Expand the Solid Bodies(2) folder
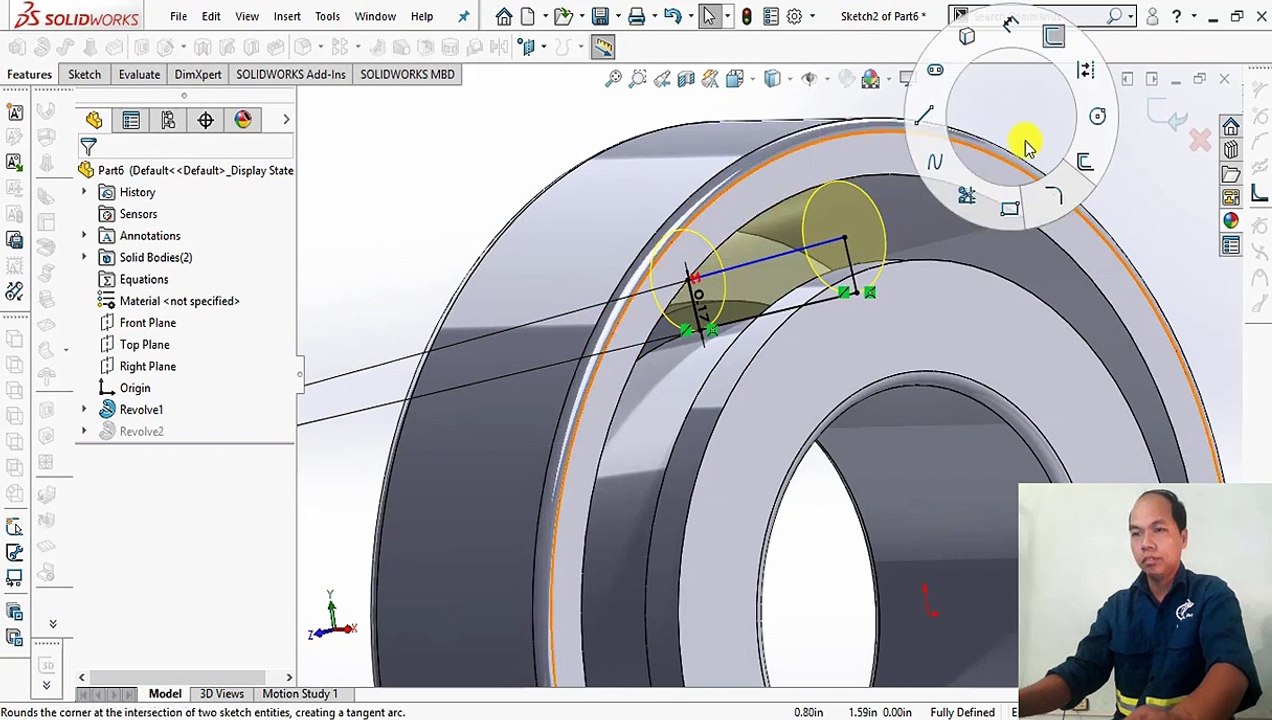This screenshot has width=1272, height=720. (x=84, y=257)
